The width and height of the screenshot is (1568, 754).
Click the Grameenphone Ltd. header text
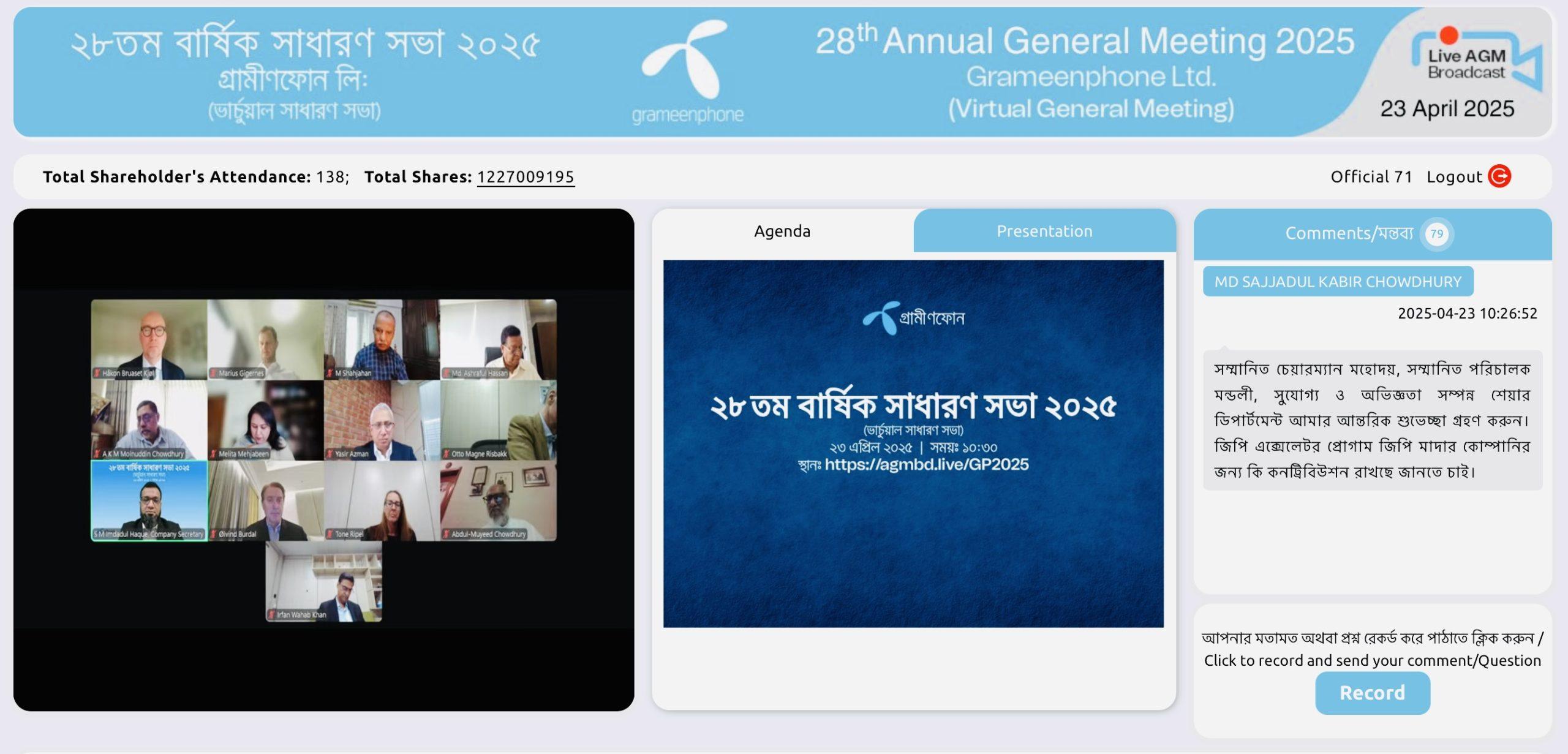click(1091, 77)
